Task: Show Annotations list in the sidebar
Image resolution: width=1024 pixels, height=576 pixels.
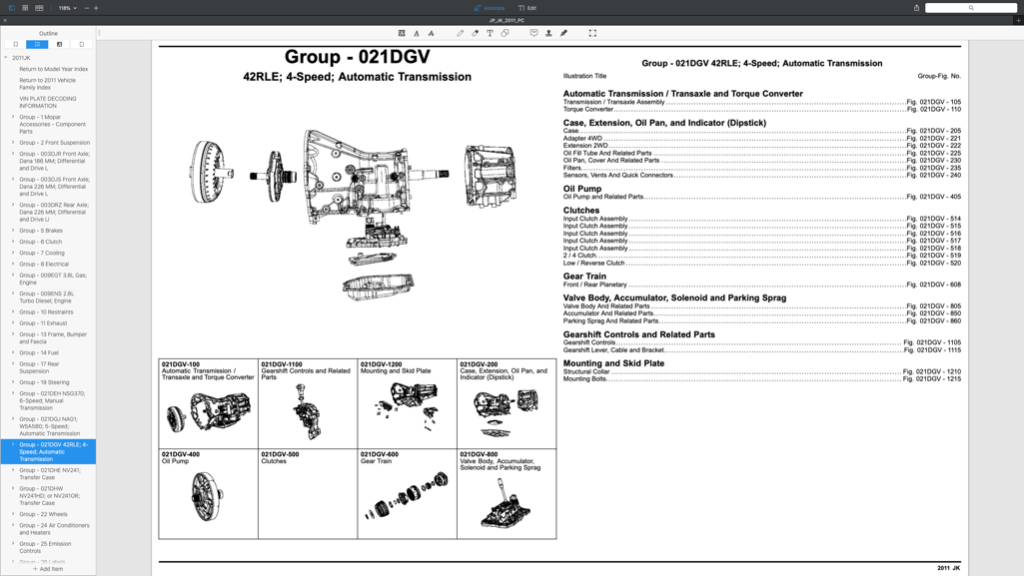Action: [59, 44]
